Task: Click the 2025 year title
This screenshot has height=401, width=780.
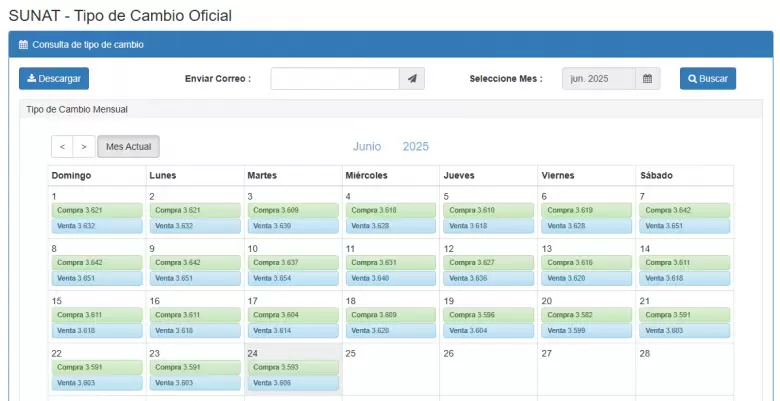Action: (416, 147)
